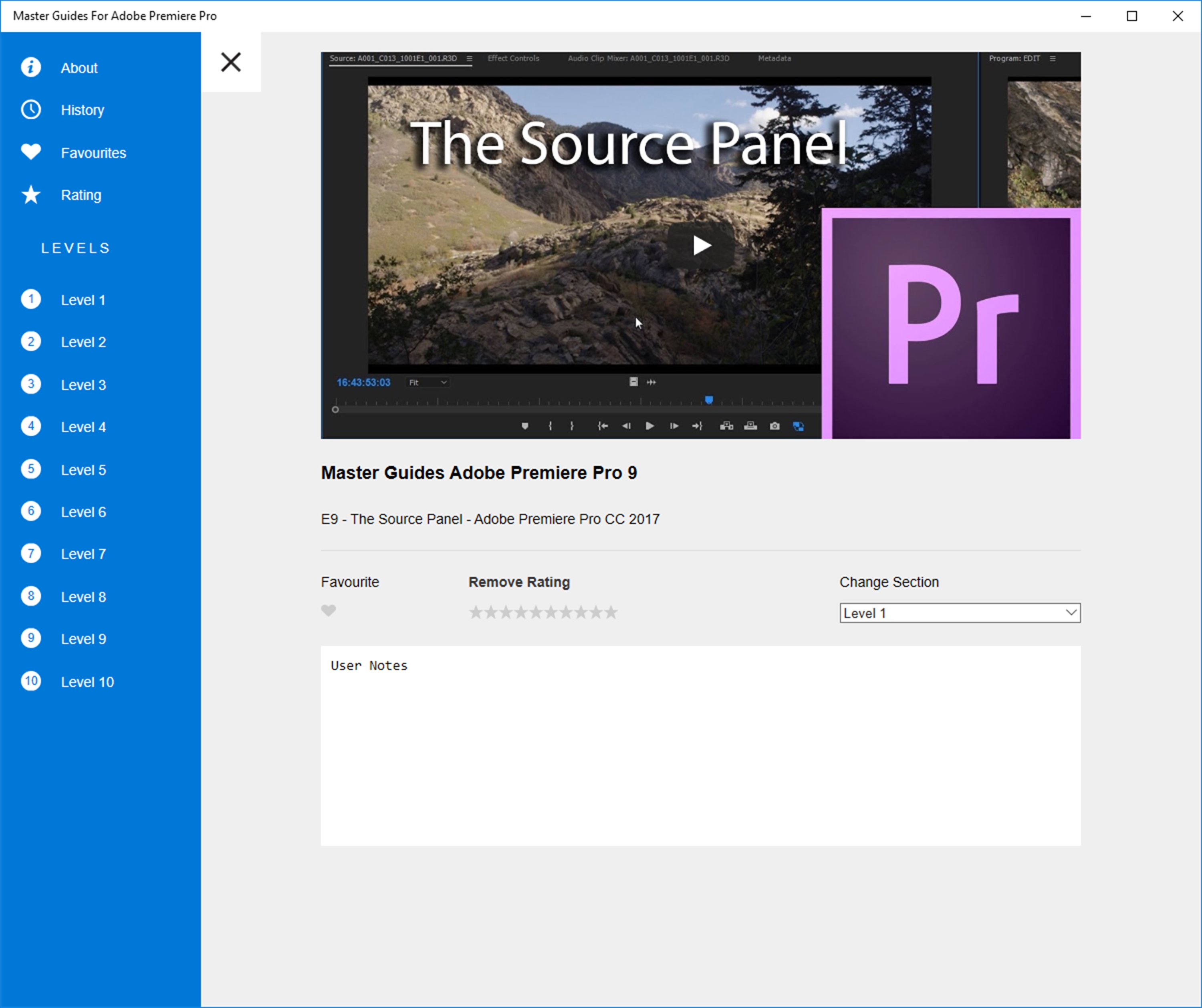Set rating to the first star
This screenshot has height=1008, width=1202.
pyautogui.click(x=476, y=613)
